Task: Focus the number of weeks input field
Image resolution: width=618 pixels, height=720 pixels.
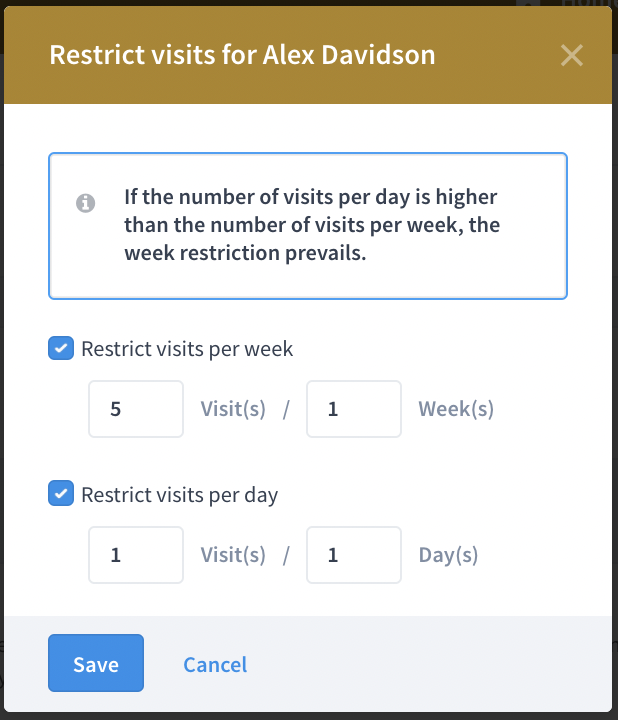Action: [354, 409]
